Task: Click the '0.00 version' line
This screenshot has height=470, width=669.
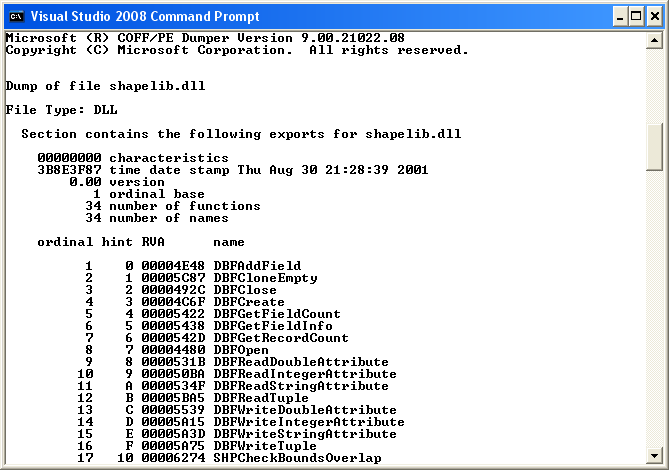Action: click(x=117, y=182)
